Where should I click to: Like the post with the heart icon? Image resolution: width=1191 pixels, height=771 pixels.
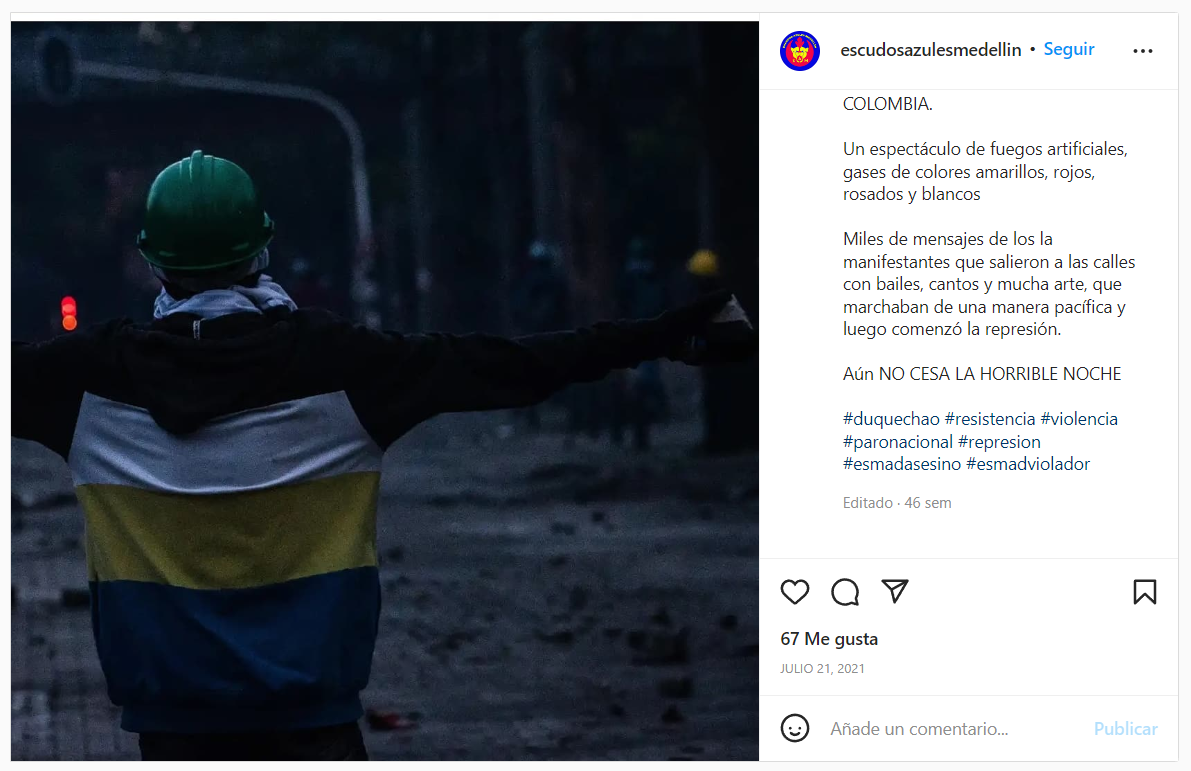point(795,592)
